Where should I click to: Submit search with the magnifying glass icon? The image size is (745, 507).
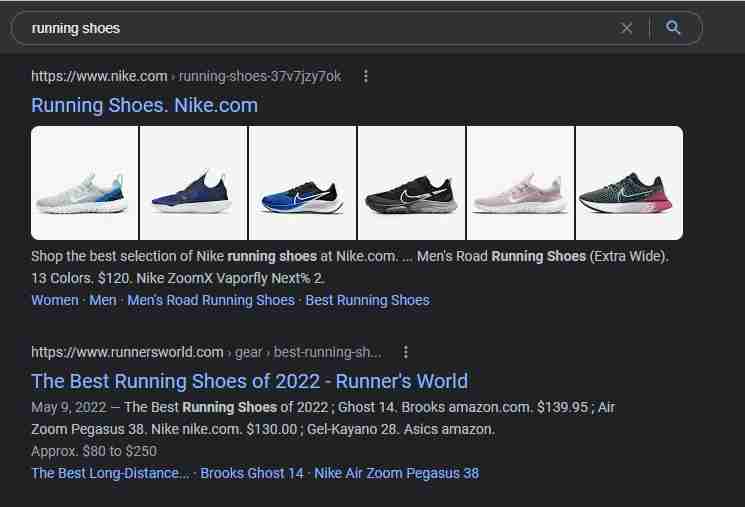point(673,28)
